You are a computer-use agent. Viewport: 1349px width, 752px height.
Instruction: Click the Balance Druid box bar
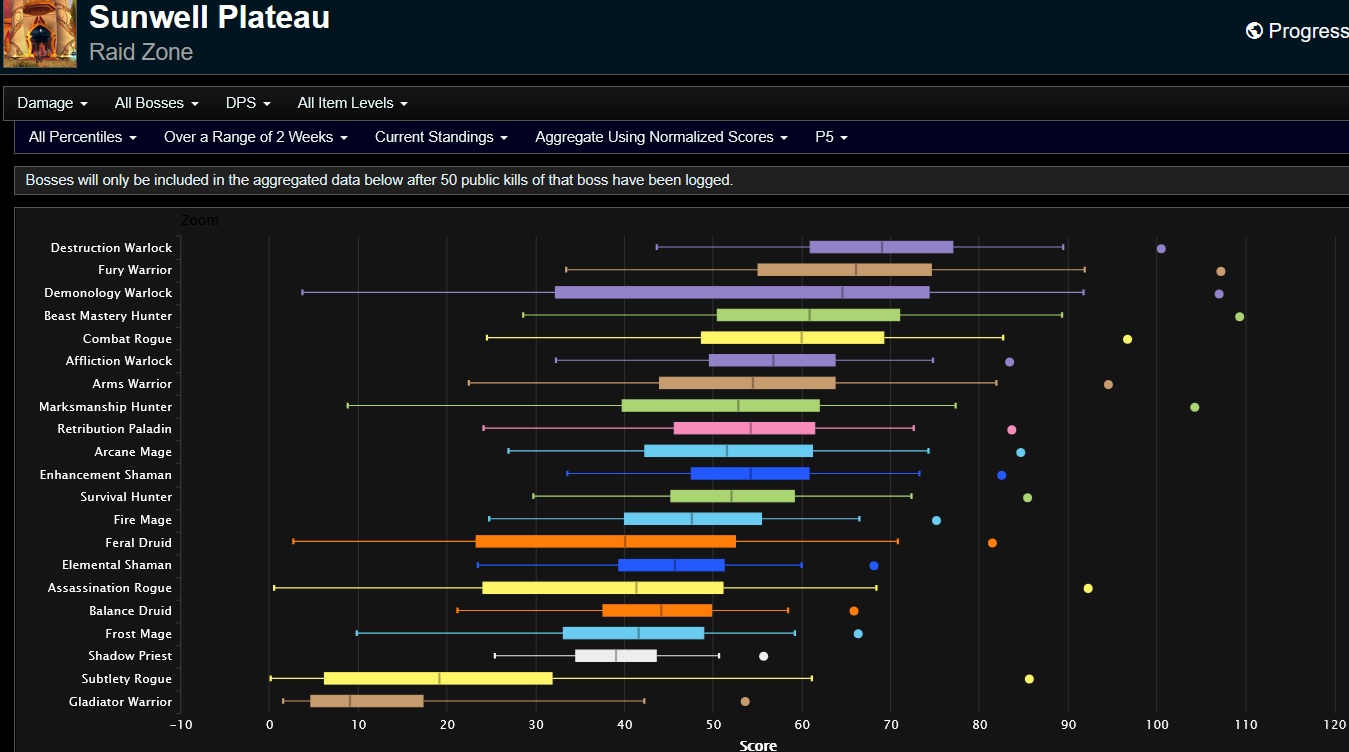tap(657, 610)
